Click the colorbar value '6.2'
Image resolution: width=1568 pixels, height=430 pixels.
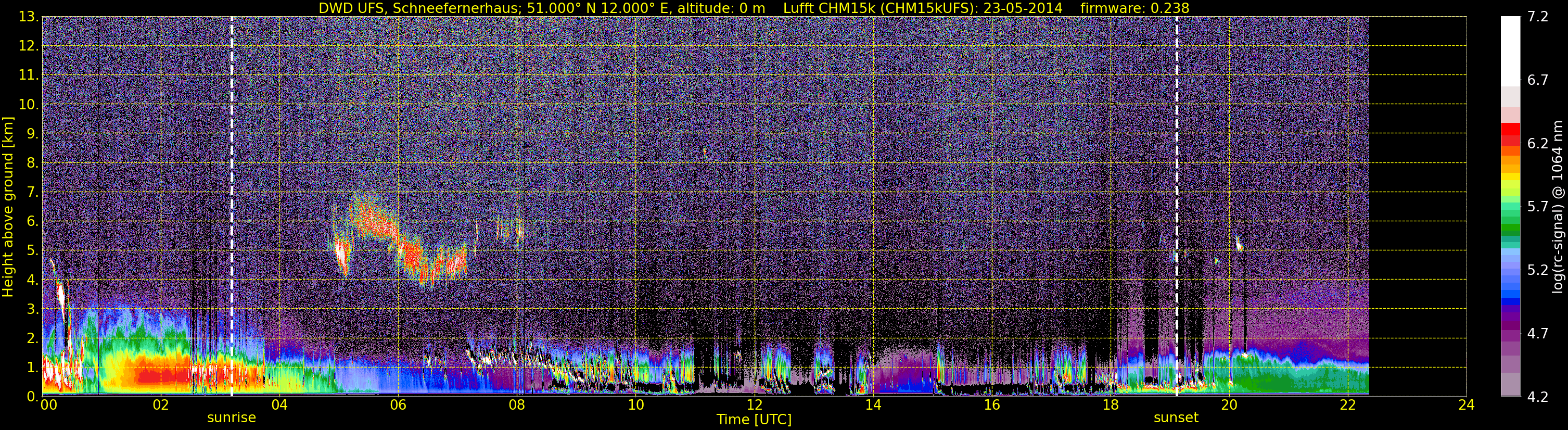tap(1538, 144)
